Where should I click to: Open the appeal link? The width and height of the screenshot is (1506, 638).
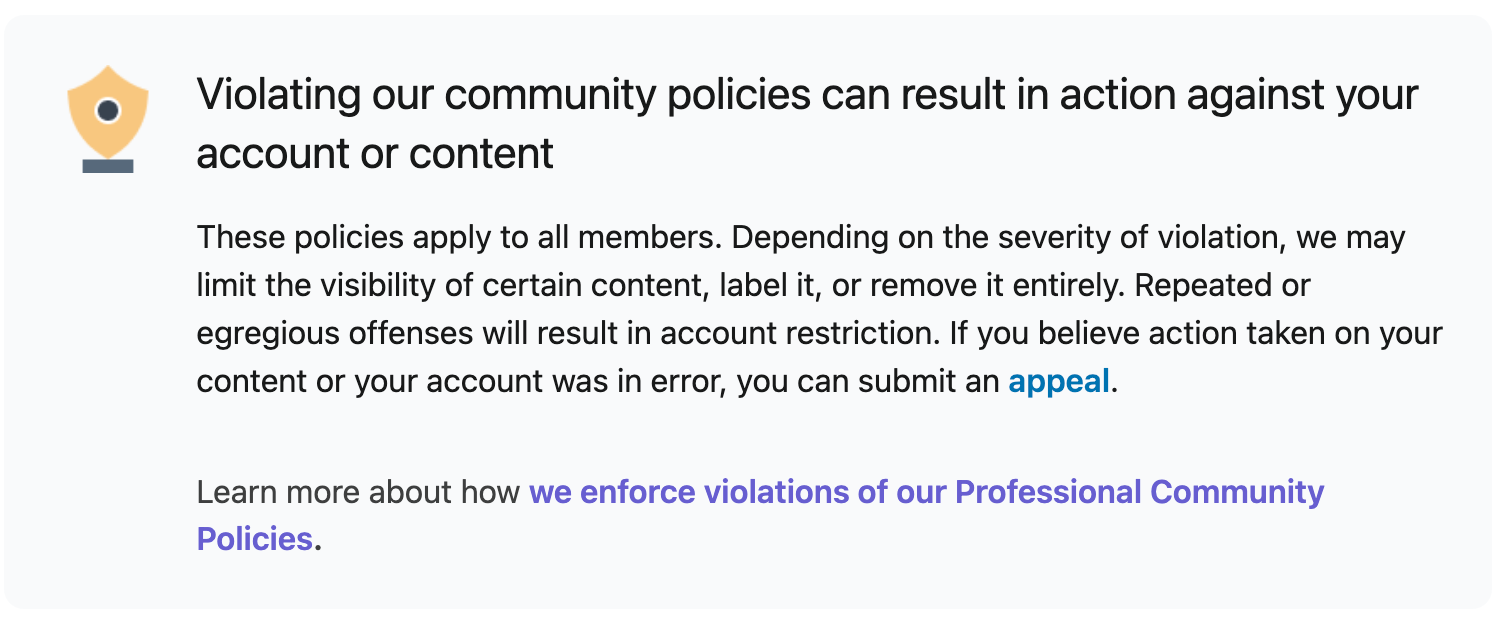point(1058,381)
